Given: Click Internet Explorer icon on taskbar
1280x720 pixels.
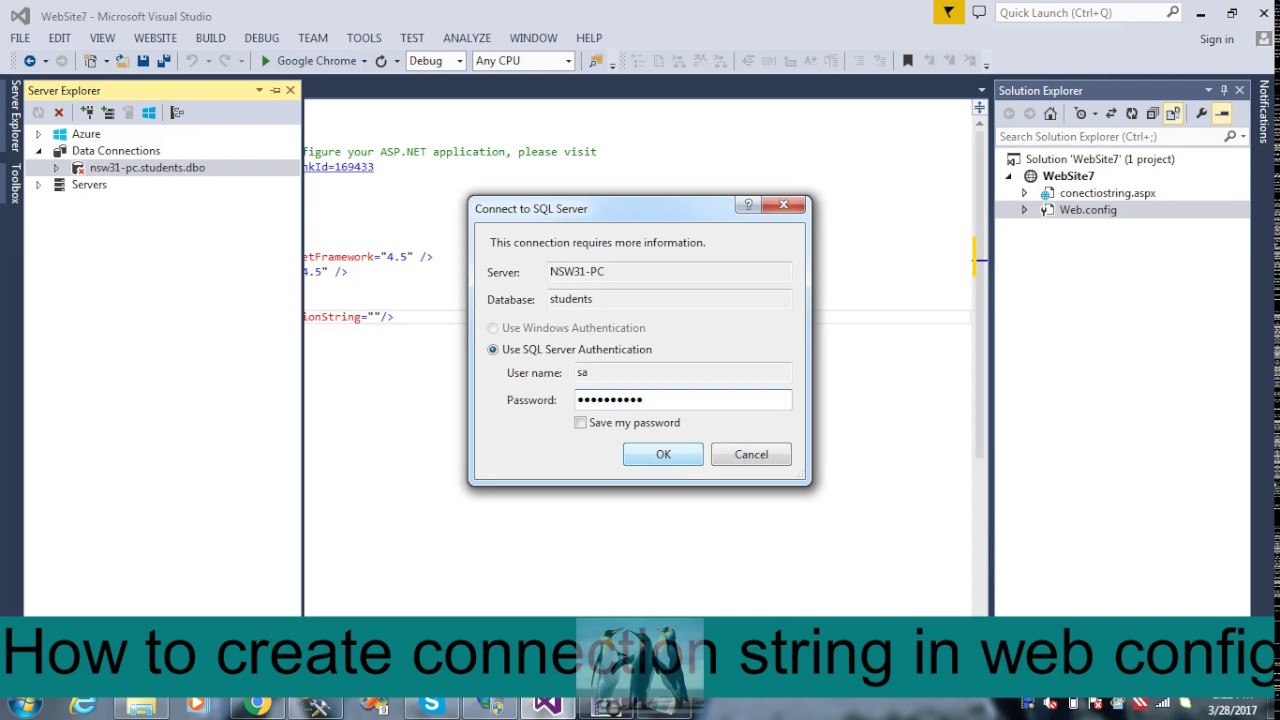Looking at the screenshot, I should (83, 705).
